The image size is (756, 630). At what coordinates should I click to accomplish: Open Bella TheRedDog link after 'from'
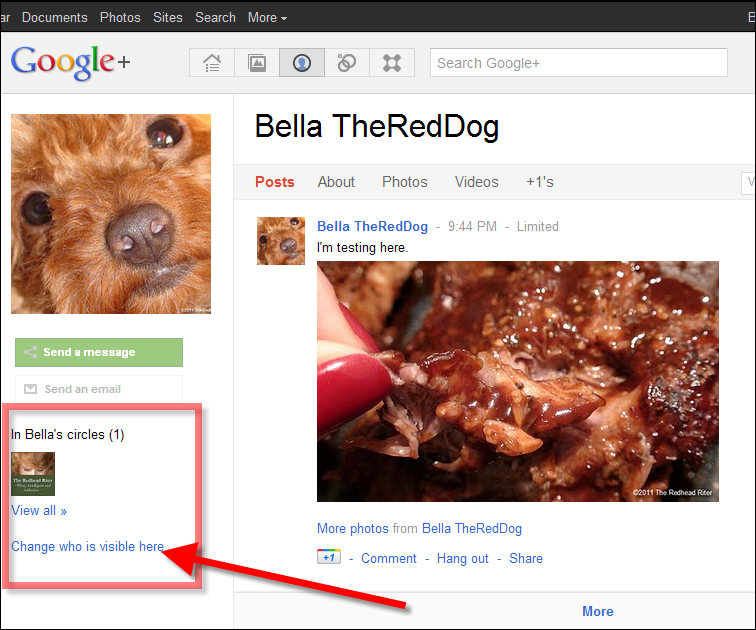pyautogui.click(x=472, y=529)
